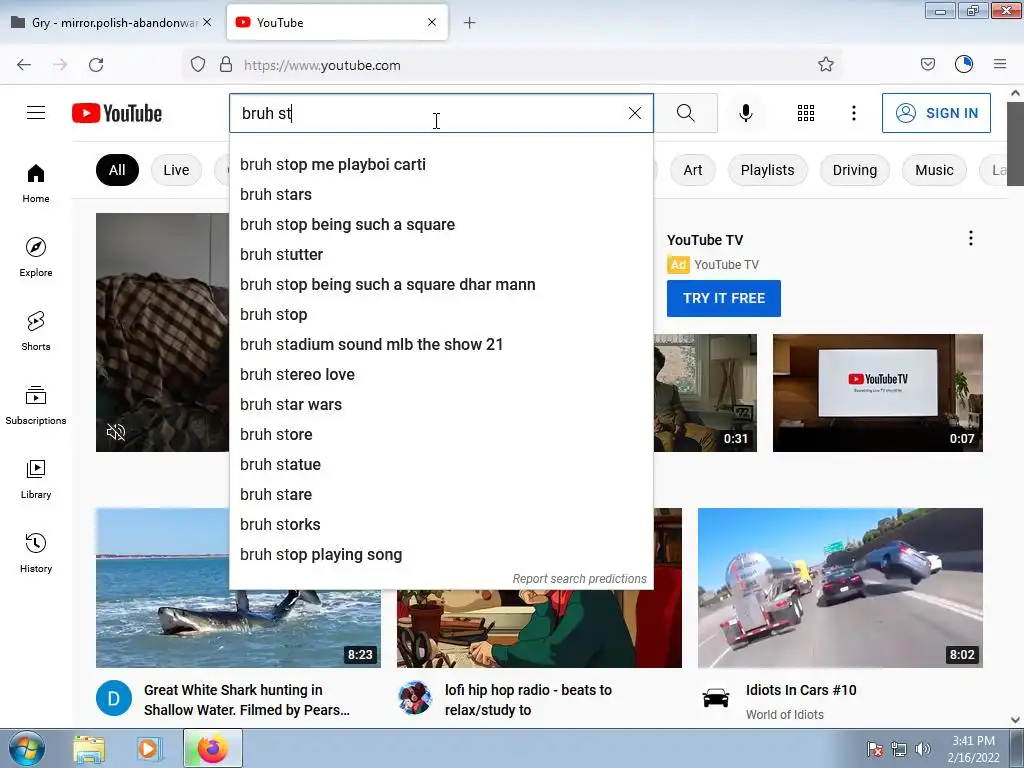Choose suggestion 'bruh stutter'
Image resolution: width=1024 pixels, height=768 pixels.
point(441,255)
